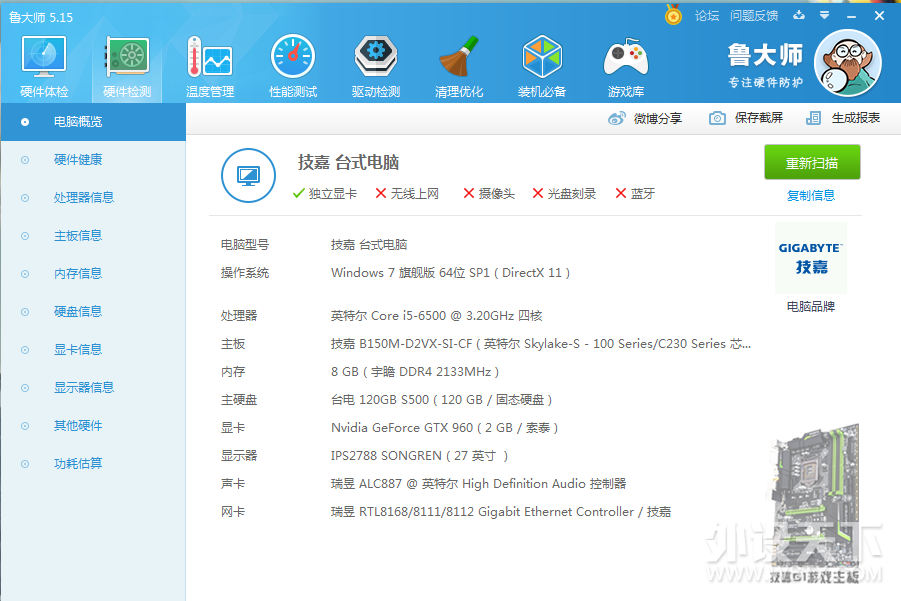Viewport: 901px width, 601px height.
Task: Open 处理器信息 in the sidebar
Action: coord(84,198)
